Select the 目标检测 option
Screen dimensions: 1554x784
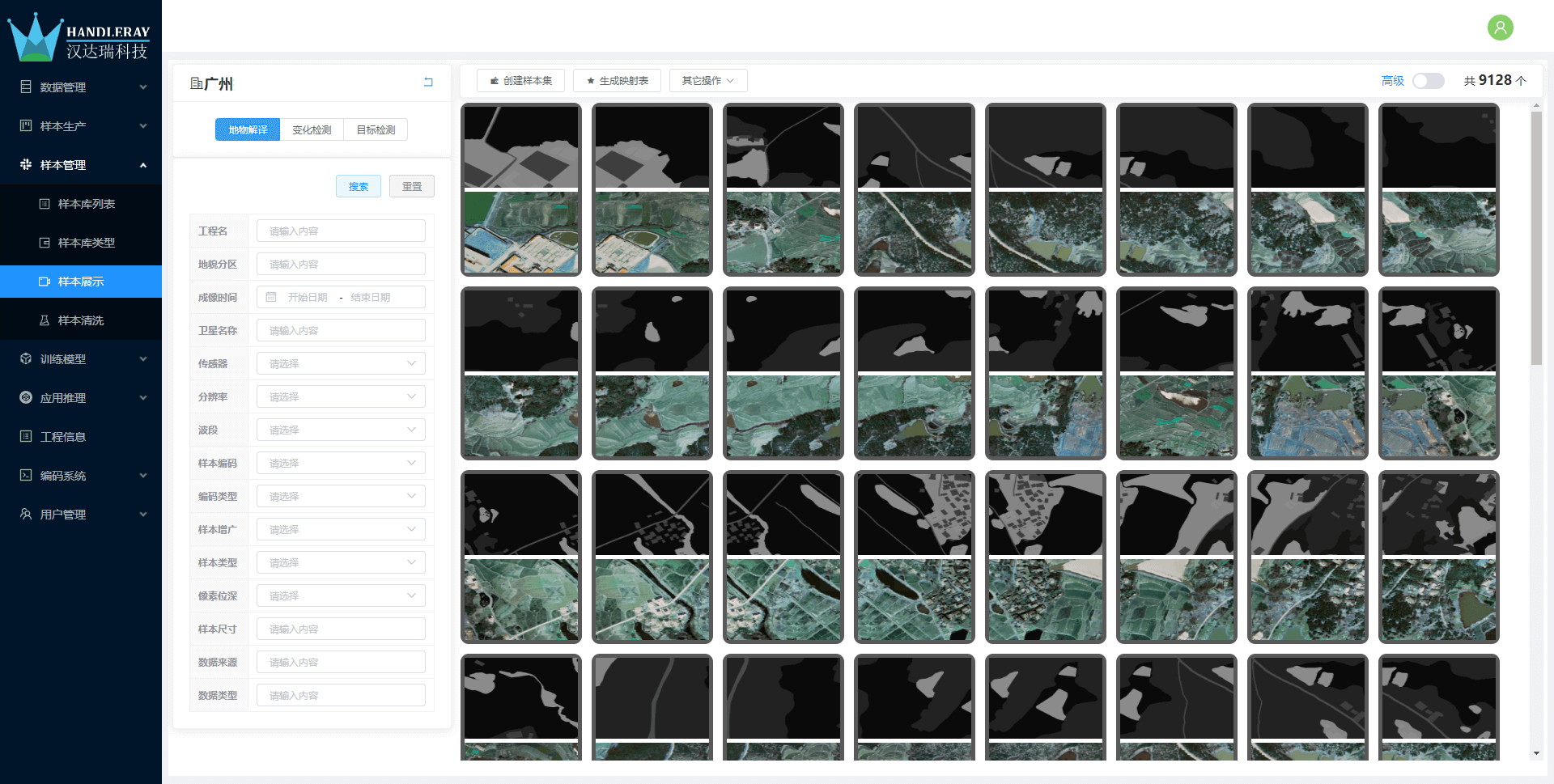(376, 130)
